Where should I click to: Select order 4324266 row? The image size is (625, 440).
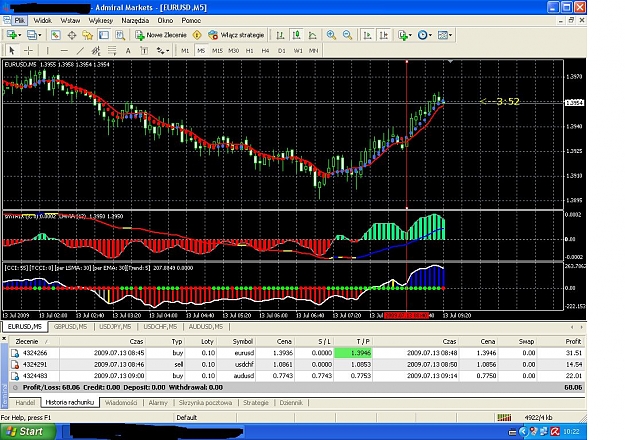coord(297,353)
